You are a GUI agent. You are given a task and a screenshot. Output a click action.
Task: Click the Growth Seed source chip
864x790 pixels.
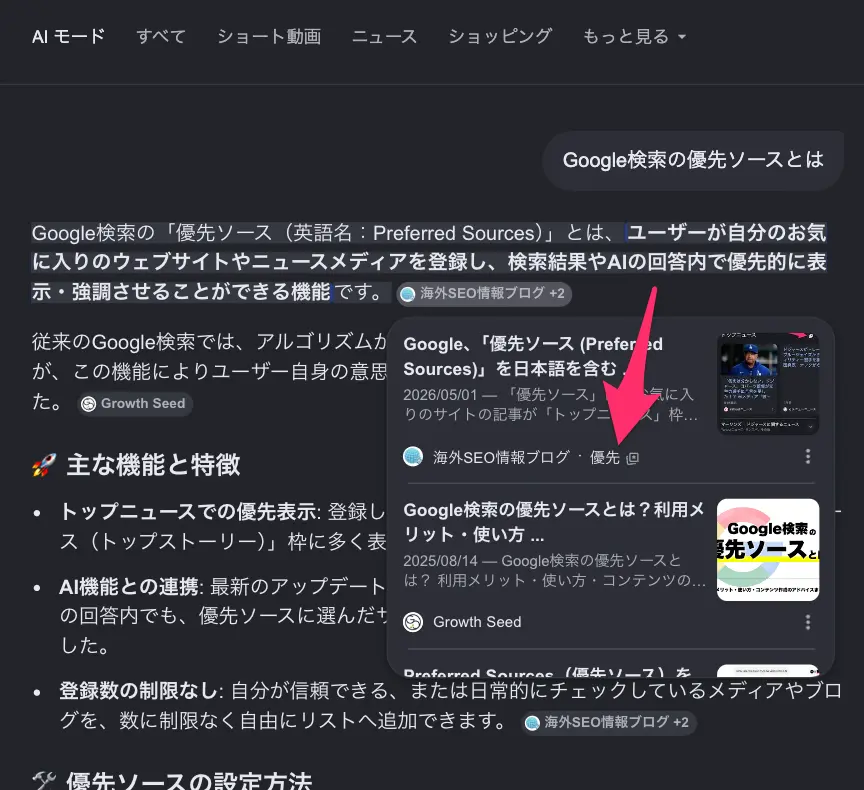tap(135, 404)
